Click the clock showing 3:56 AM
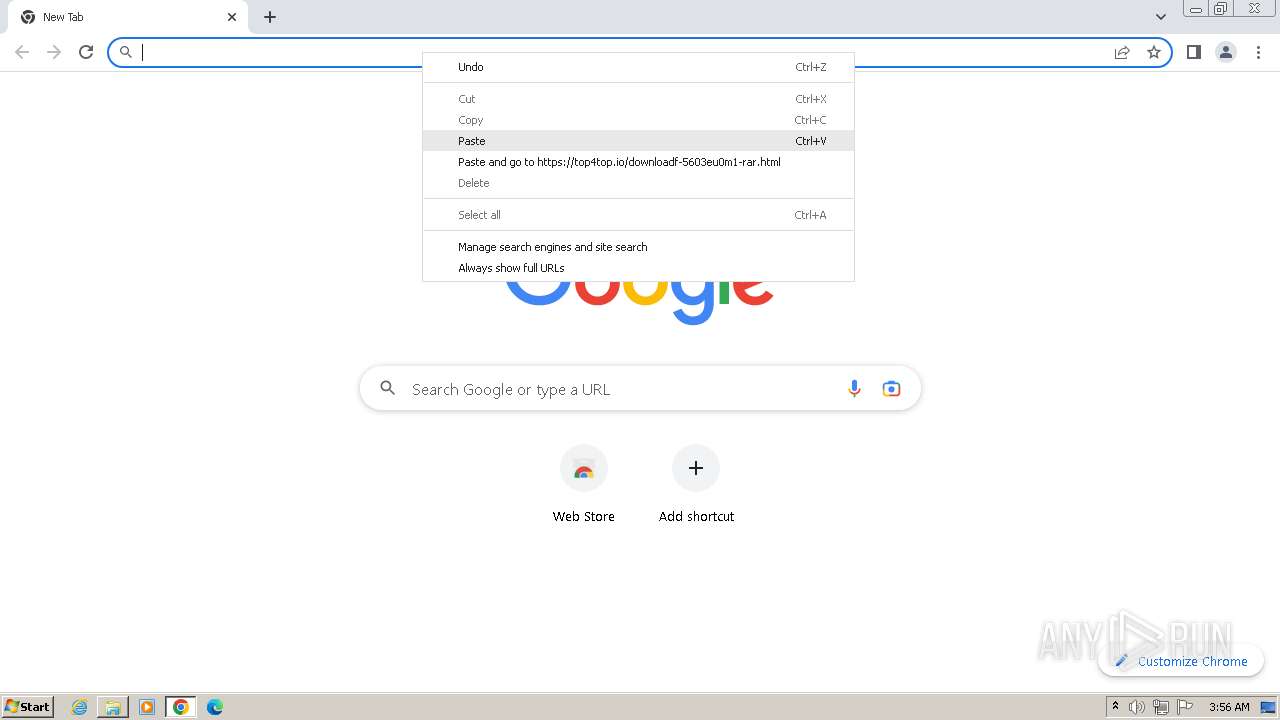1280x720 pixels. point(1229,707)
